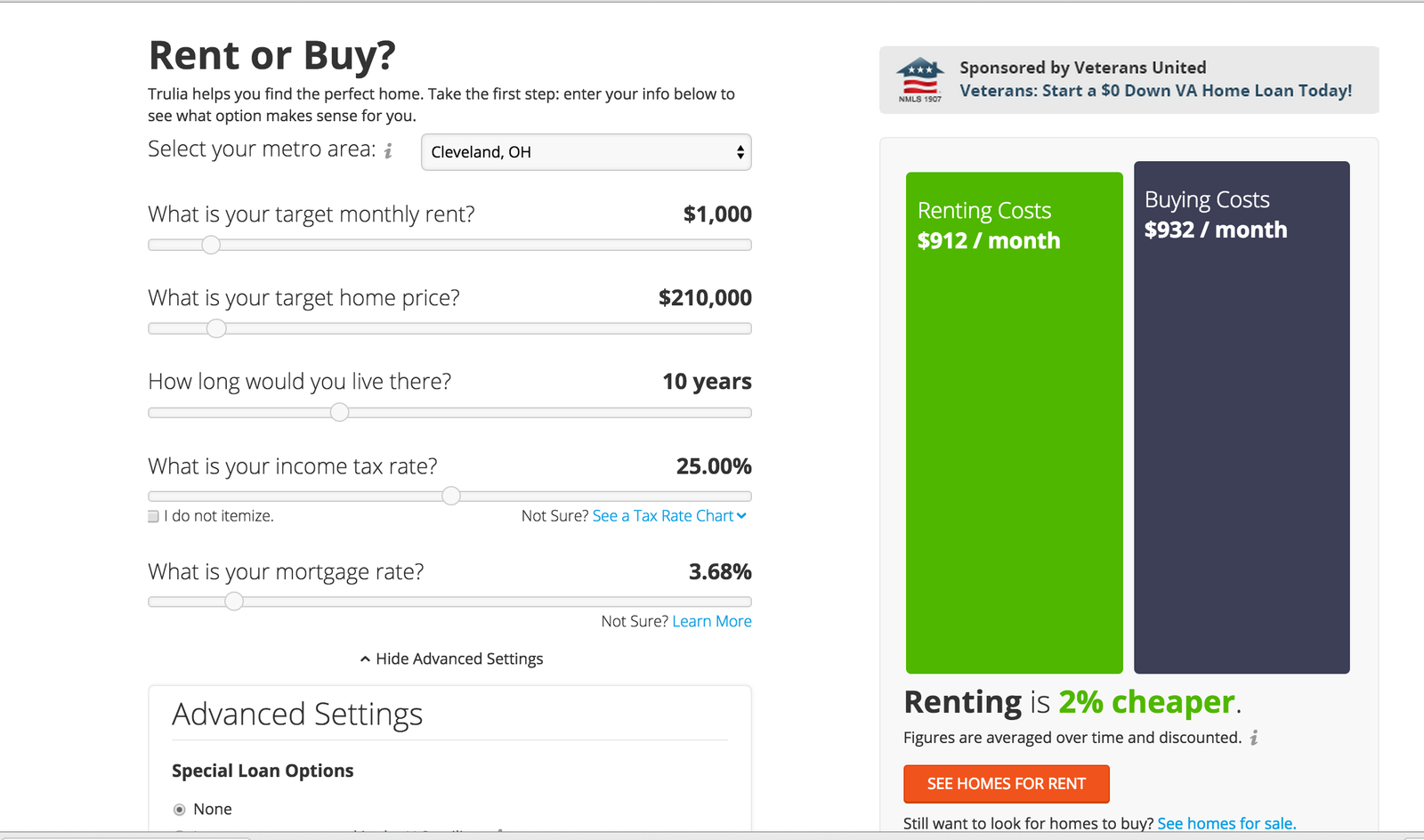Click the chevron beside Tax Rate Chart
This screenshot has width=1424, height=840.
pos(742,515)
